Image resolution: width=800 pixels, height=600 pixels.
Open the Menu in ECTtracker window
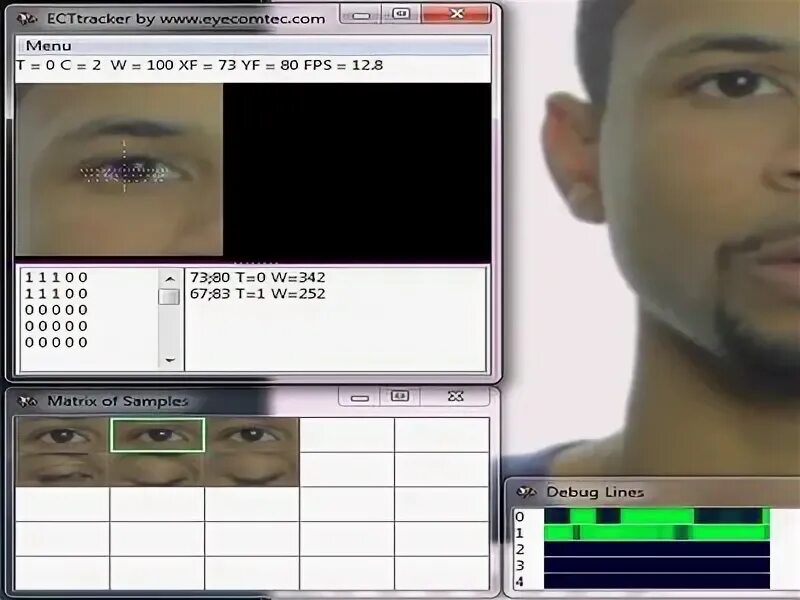coord(48,45)
